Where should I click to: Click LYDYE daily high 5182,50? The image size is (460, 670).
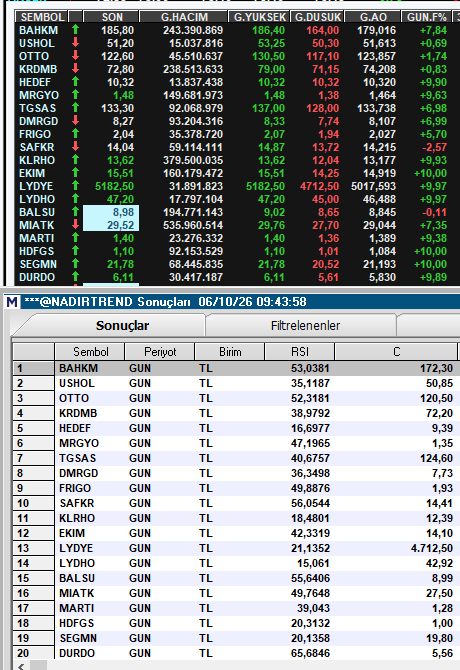point(265,186)
